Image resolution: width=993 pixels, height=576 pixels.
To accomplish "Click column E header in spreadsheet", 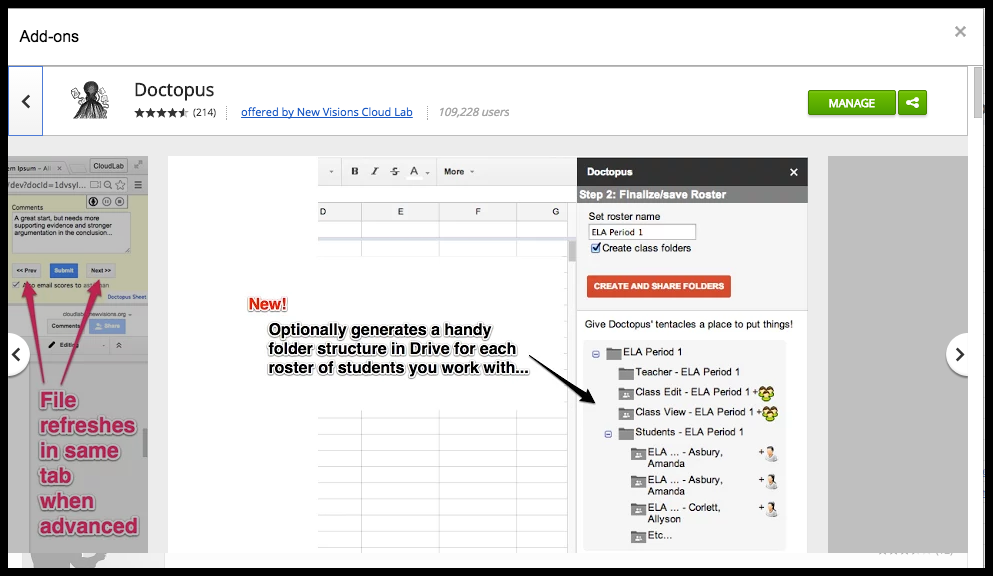I will coord(400,211).
